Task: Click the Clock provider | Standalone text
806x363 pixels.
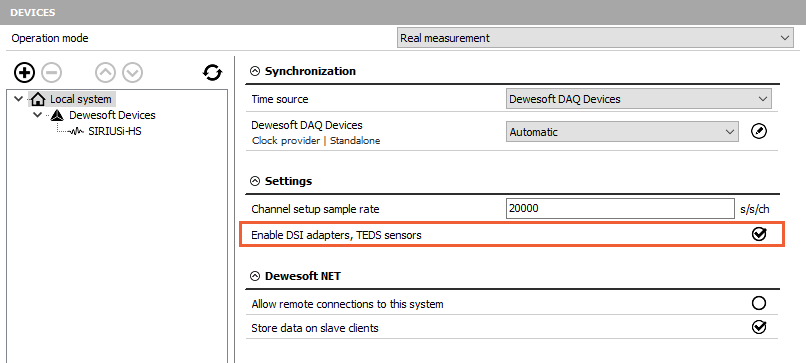Action: click(x=316, y=141)
